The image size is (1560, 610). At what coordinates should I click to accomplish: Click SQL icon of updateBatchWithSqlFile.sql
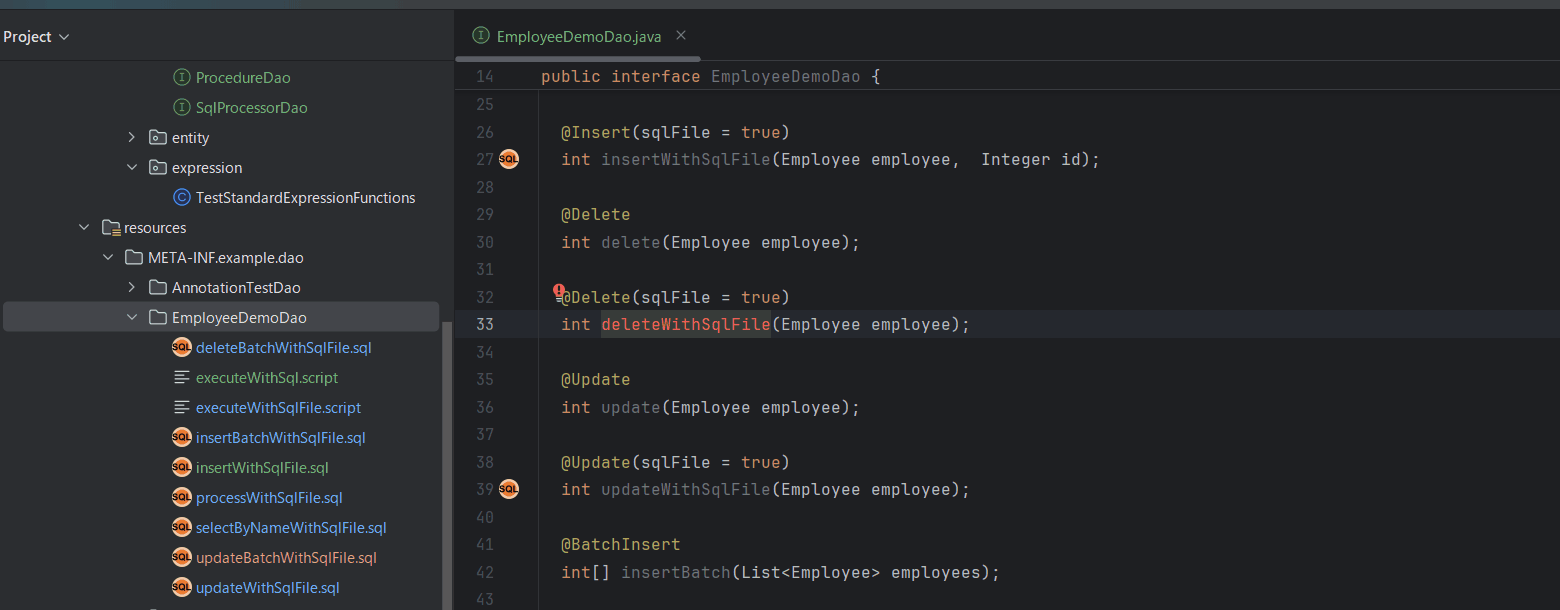coord(181,557)
